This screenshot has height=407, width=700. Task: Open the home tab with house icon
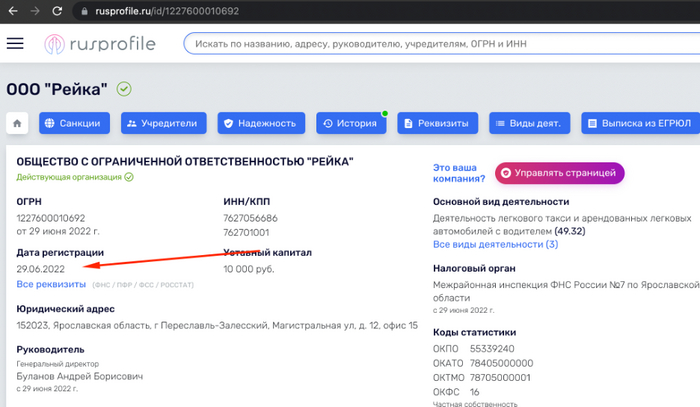pyautogui.click(x=17, y=123)
